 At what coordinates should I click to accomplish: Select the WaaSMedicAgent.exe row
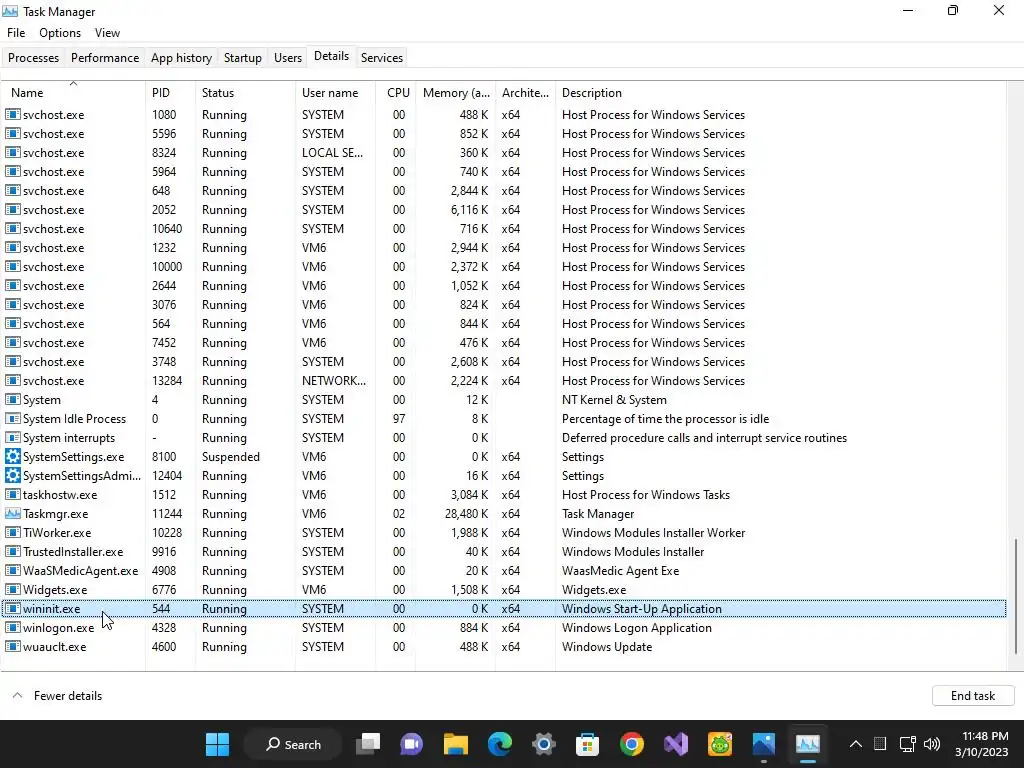click(x=504, y=571)
